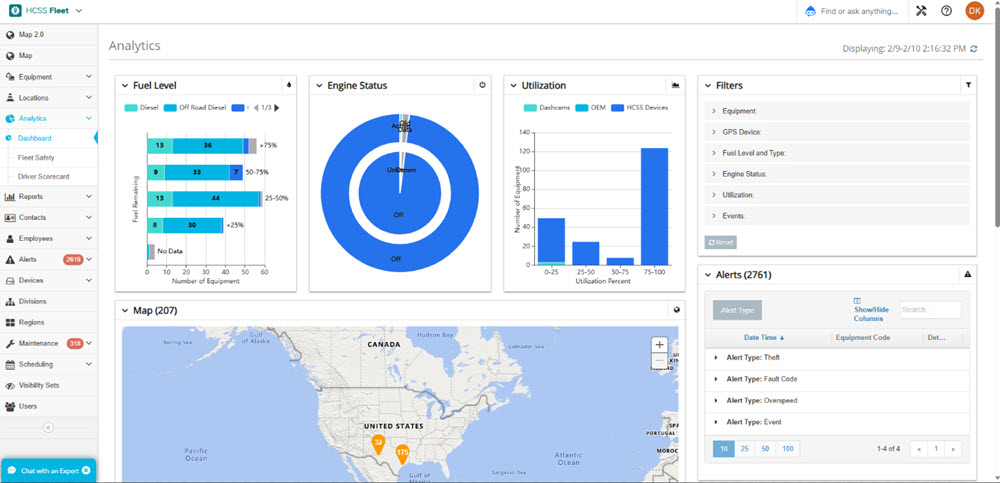The width and height of the screenshot is (1000, 483).
Task: Click the Alert Type group button
Action: [737, 310]
